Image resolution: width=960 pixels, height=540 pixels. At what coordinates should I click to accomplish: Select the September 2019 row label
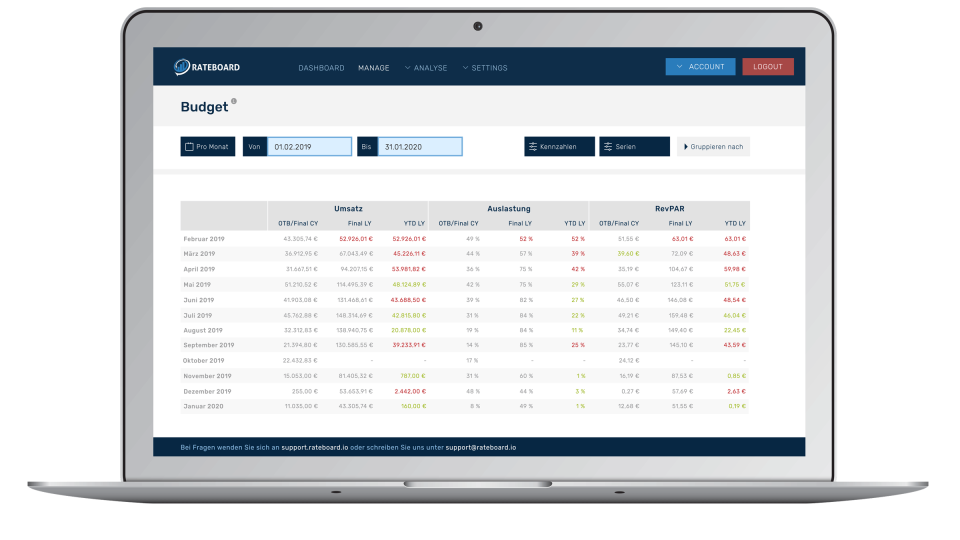(209, 345)
